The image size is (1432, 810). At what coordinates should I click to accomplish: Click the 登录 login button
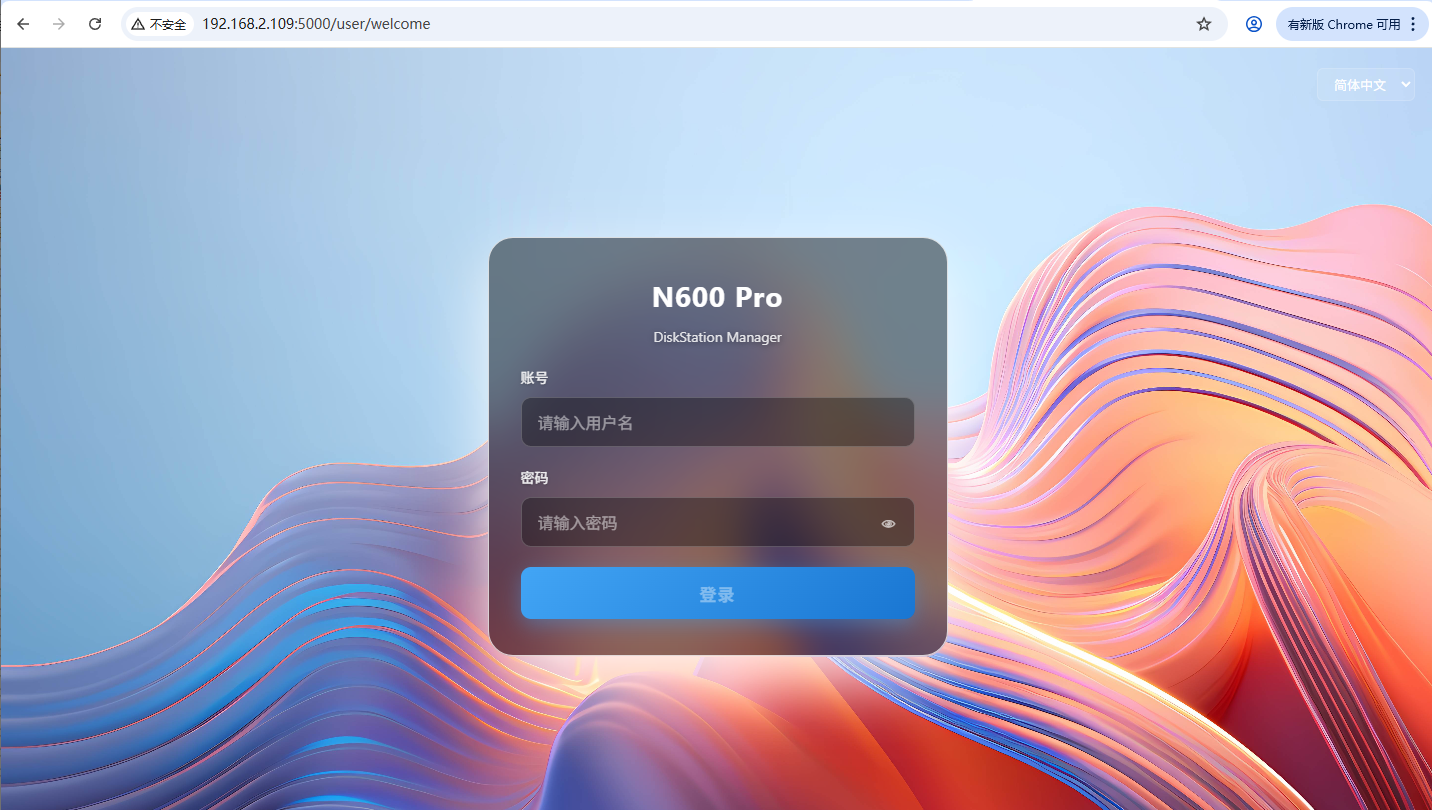coord(718,594)
